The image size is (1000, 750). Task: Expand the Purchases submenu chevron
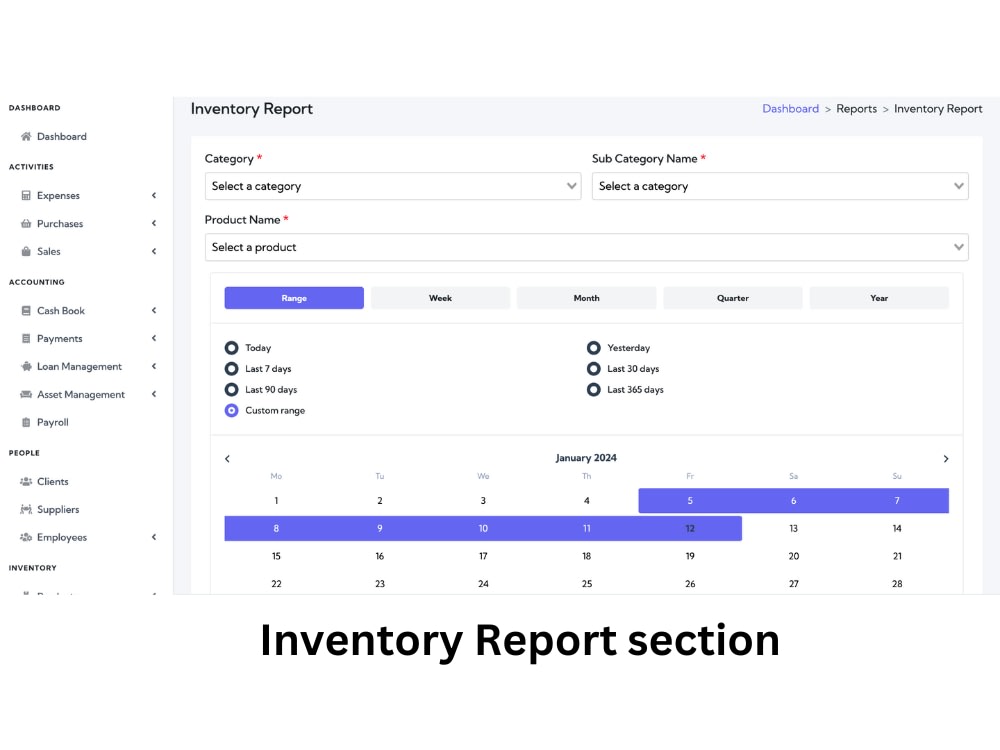click(154, 223)
